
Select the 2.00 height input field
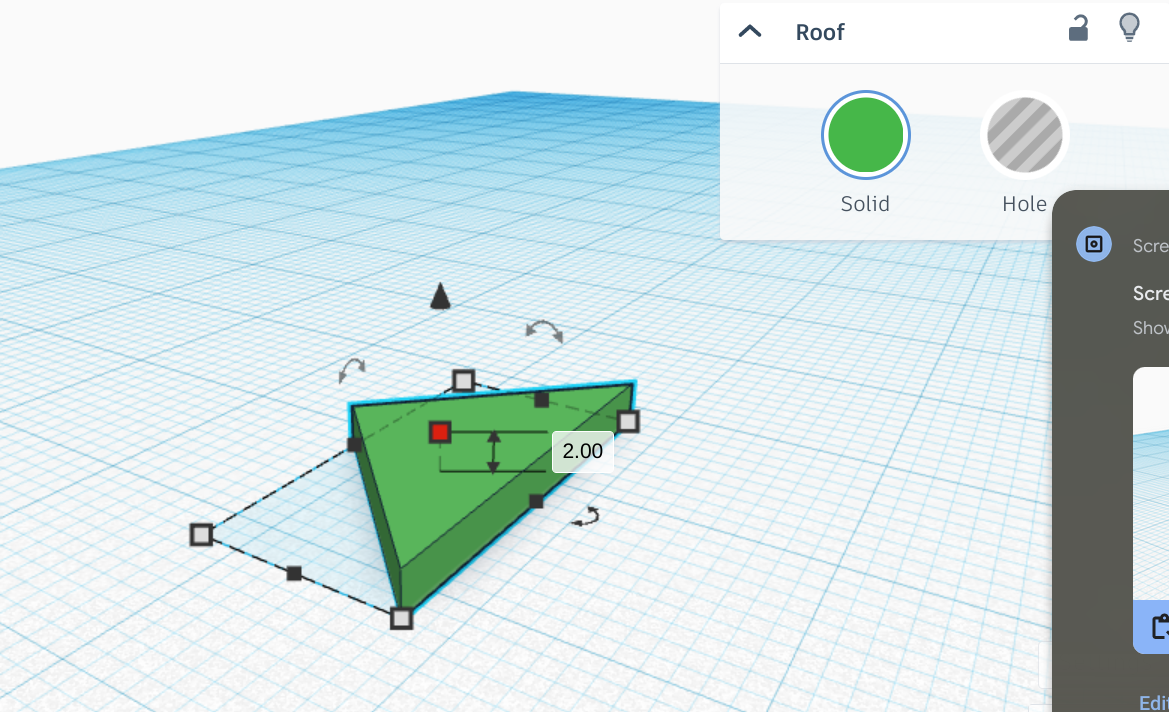(583, 452)
